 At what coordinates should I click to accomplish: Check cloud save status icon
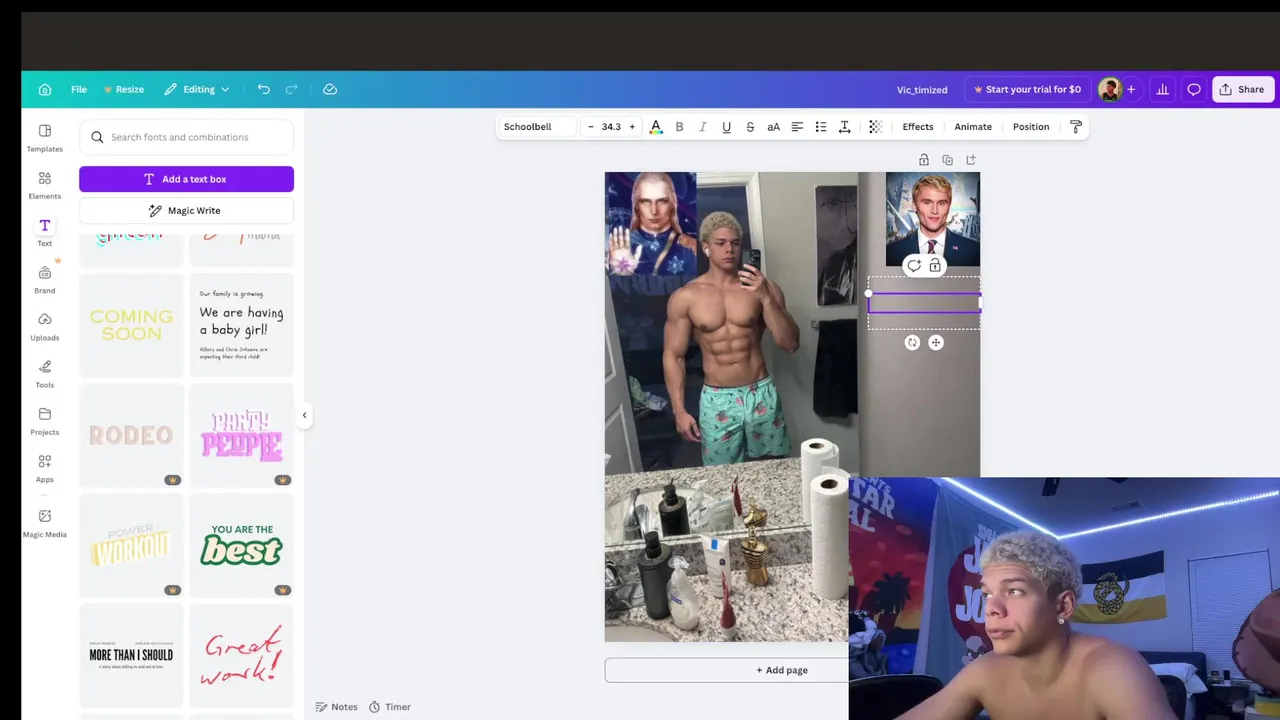(330, 89)
